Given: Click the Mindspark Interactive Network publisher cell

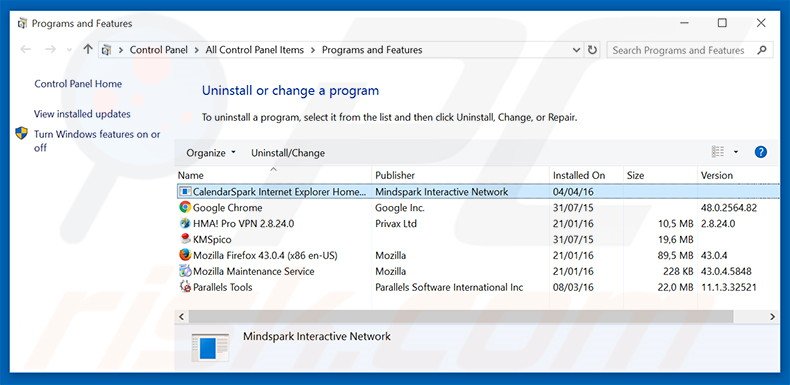Looking at the screenshot, I should tap(442, 191).
